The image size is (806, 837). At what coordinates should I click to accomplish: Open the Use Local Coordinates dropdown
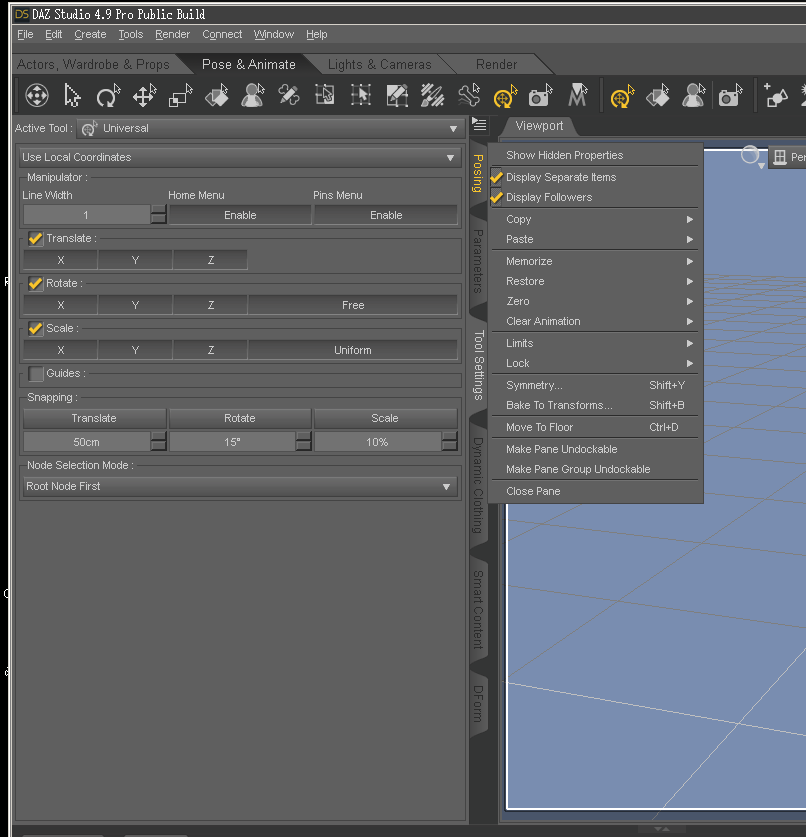pyautogui.click(x=240, y=157)
